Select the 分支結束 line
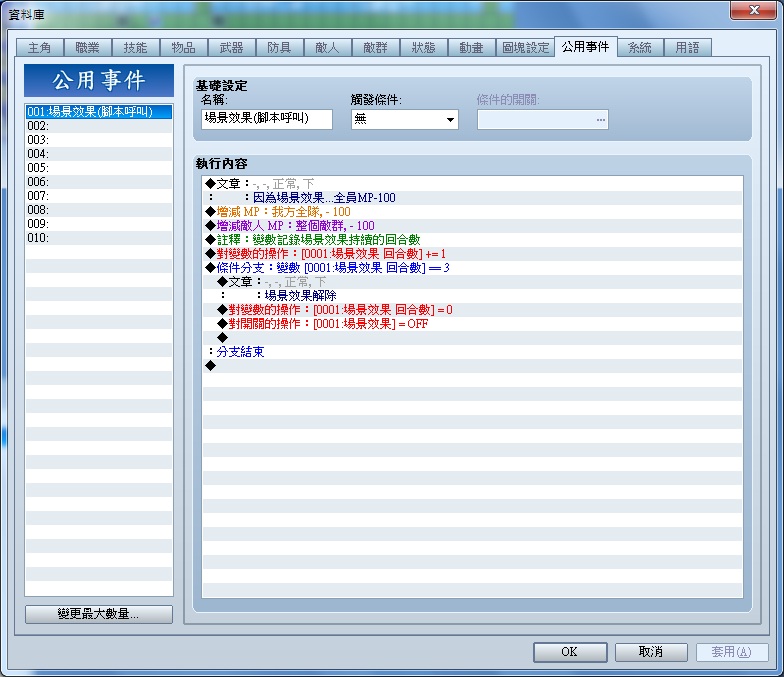 [x=472, y=352]
